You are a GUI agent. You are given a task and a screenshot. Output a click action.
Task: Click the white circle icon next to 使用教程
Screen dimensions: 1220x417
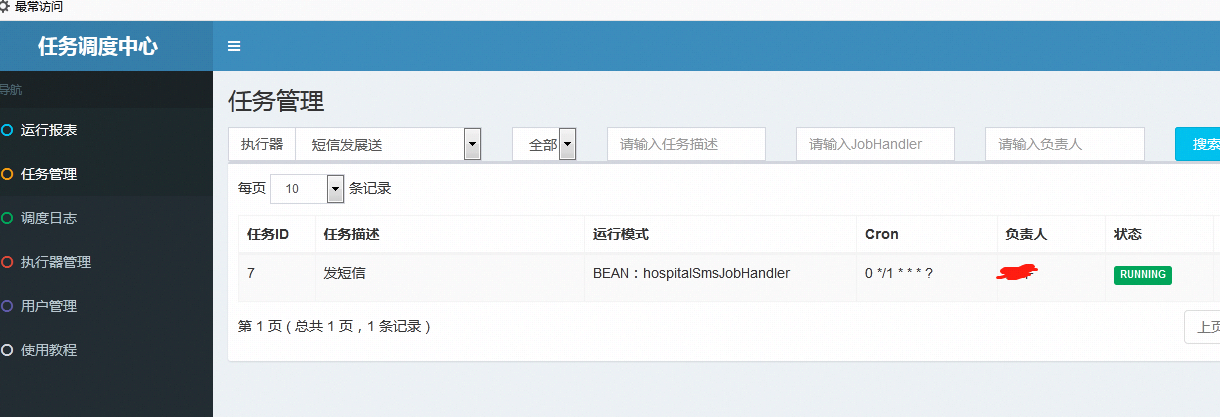(x=8, y=350)
